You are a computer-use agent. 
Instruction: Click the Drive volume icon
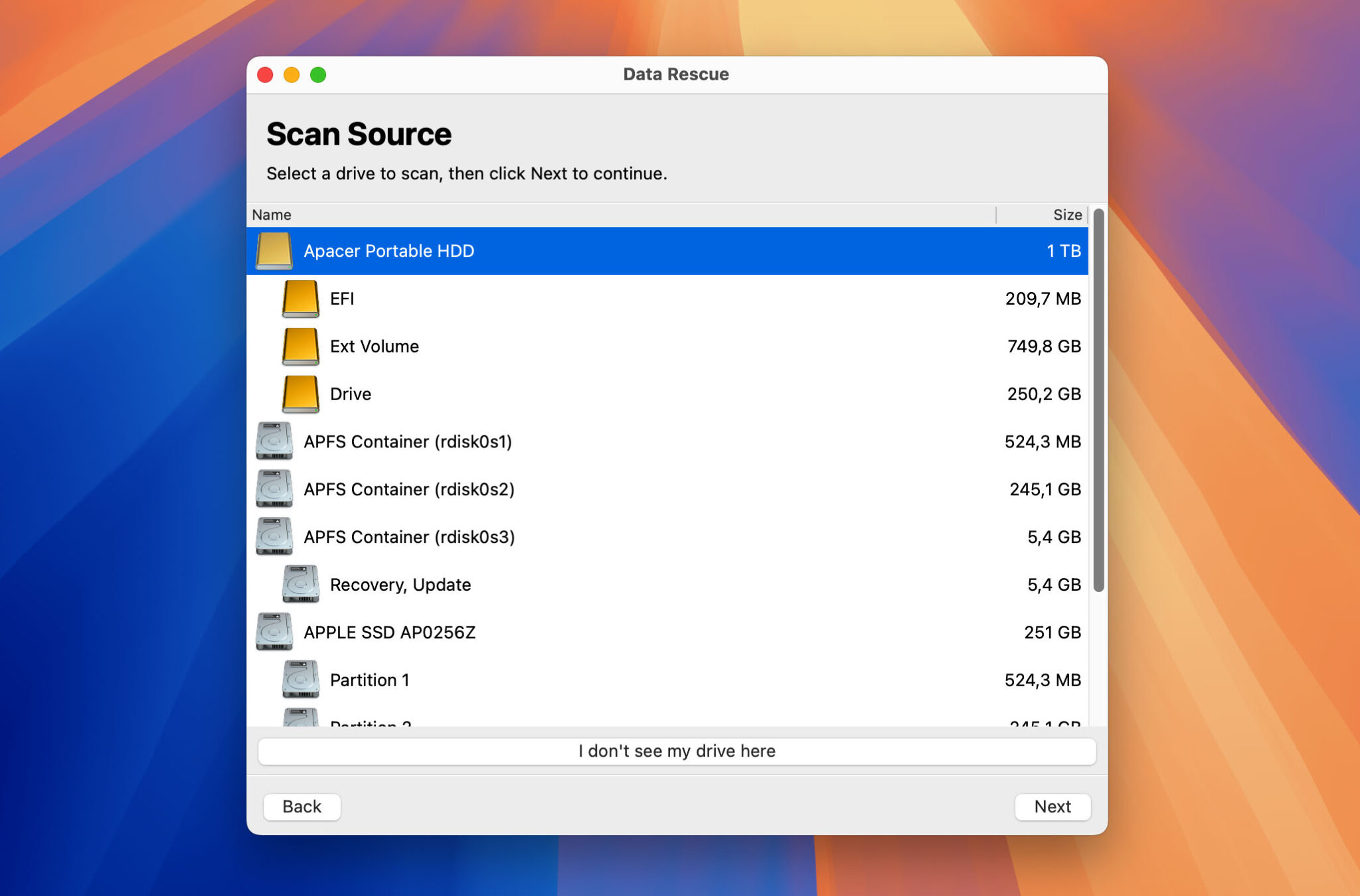click(x=299, y=394)
